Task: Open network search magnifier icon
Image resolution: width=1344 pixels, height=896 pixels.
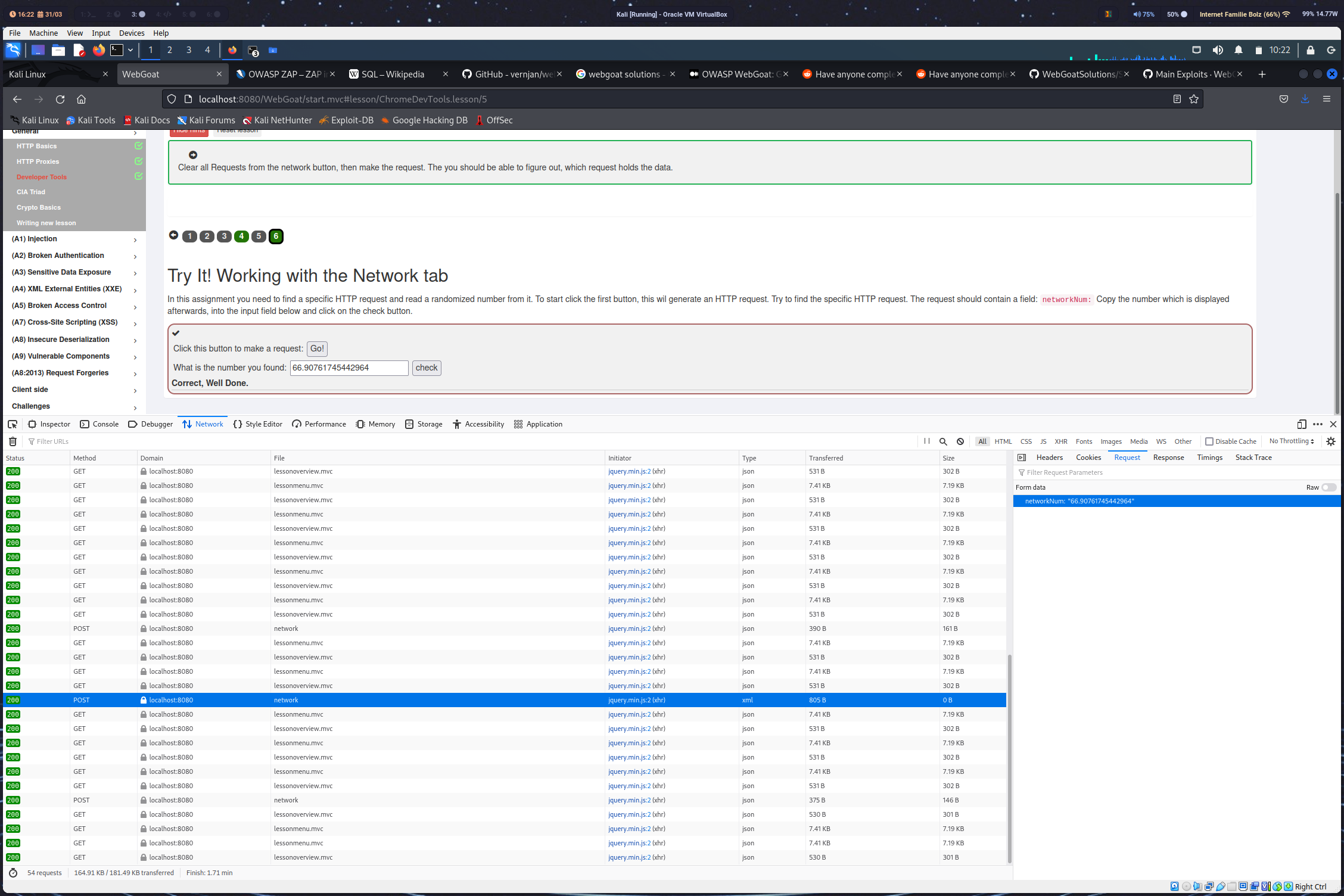Action: point(943,441)
